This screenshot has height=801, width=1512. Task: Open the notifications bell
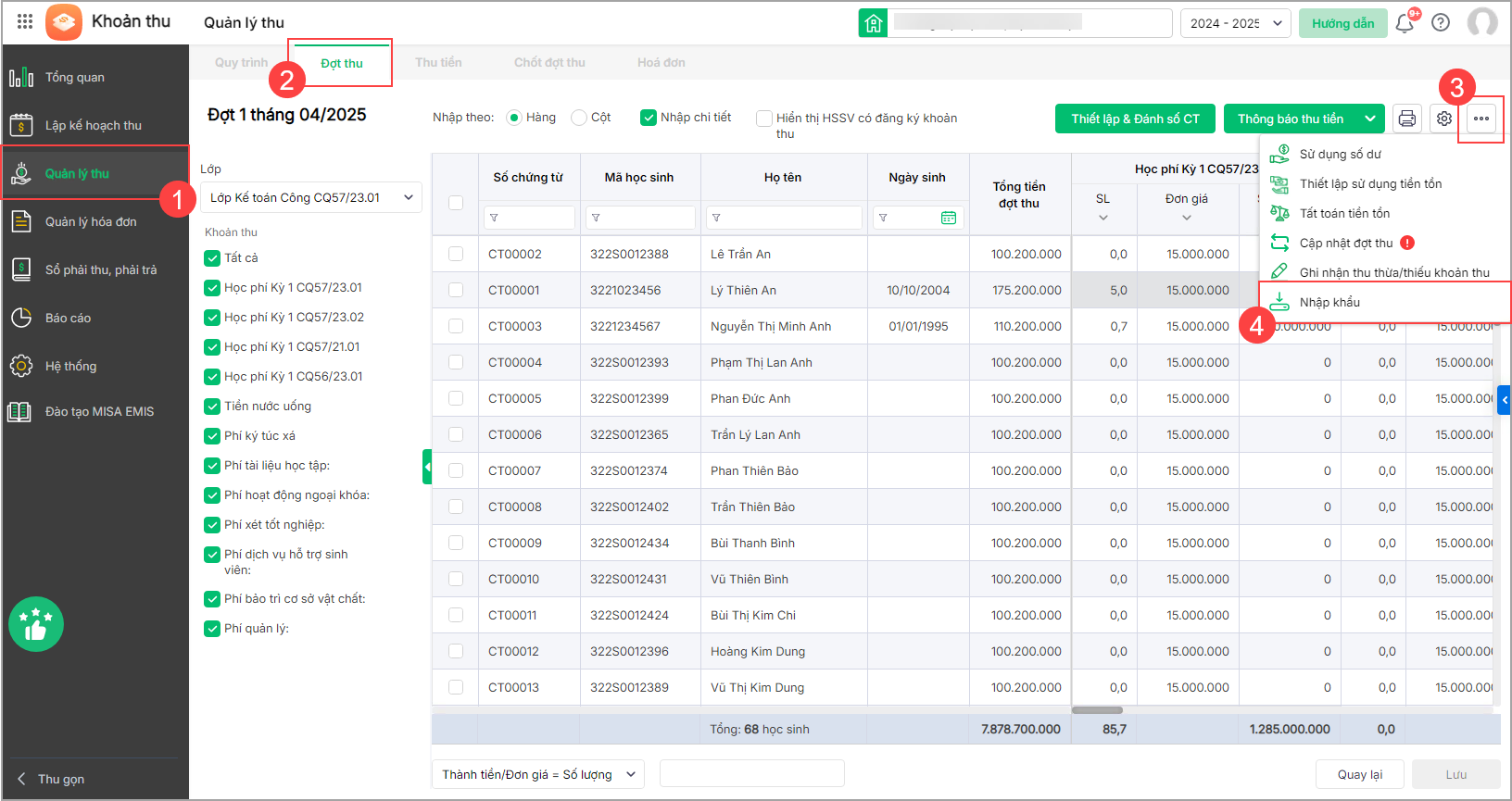1405,23
